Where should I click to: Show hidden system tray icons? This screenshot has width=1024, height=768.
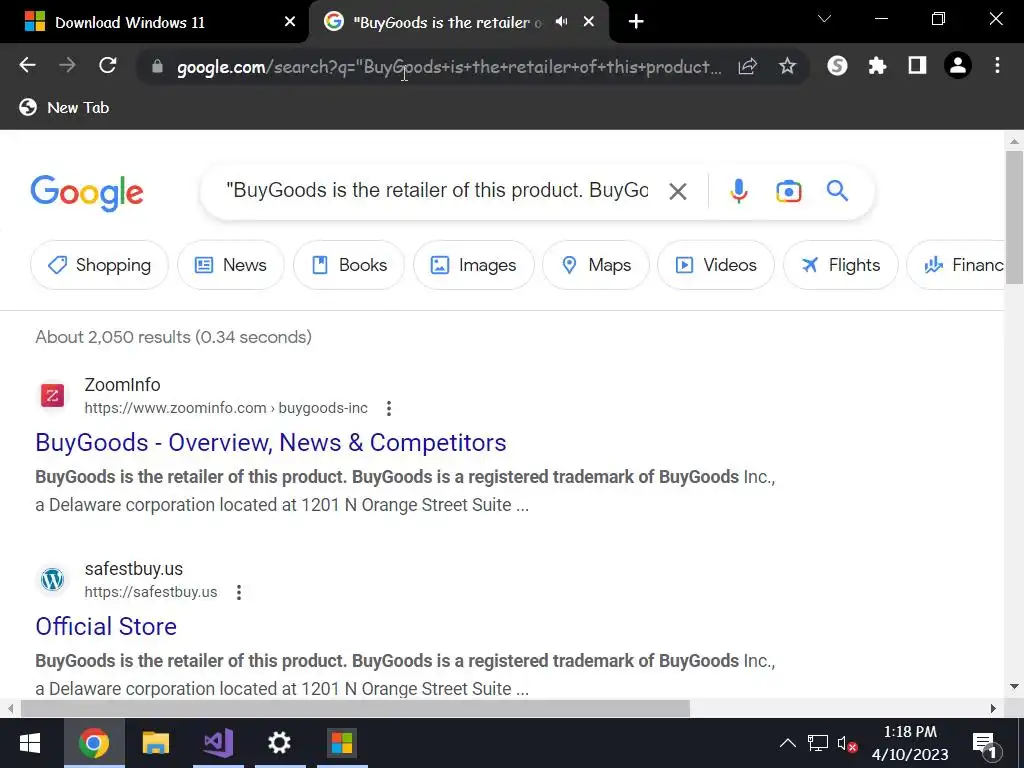788,743
